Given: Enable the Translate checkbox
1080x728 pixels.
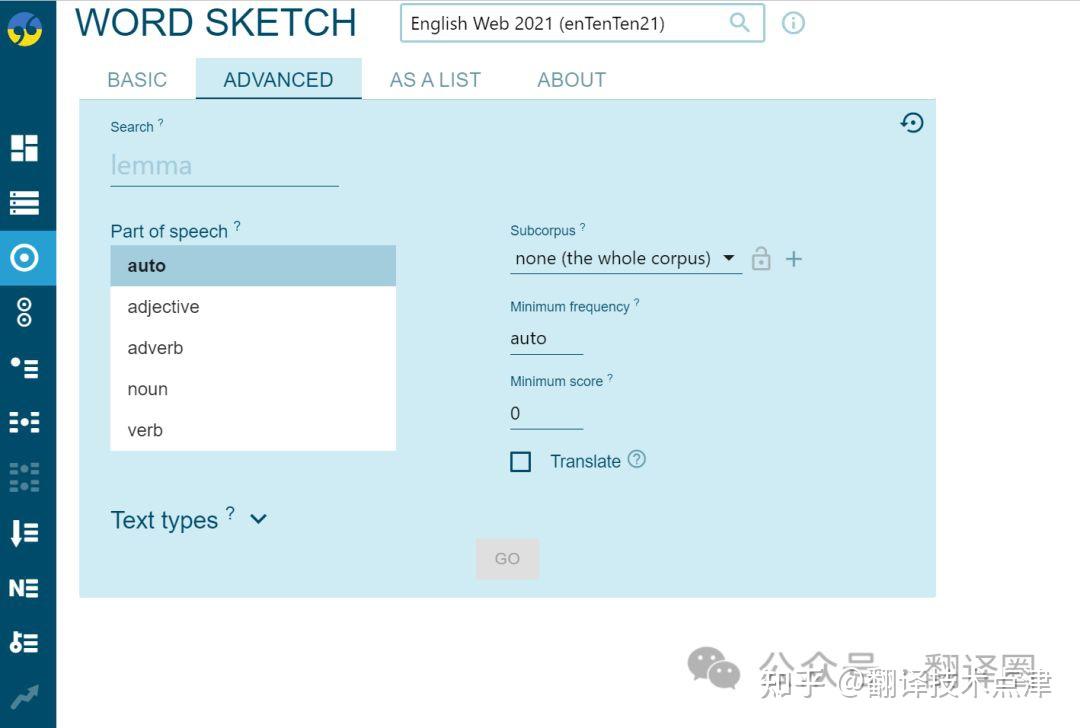Looking at the screenshot, I should click(520, 461).
